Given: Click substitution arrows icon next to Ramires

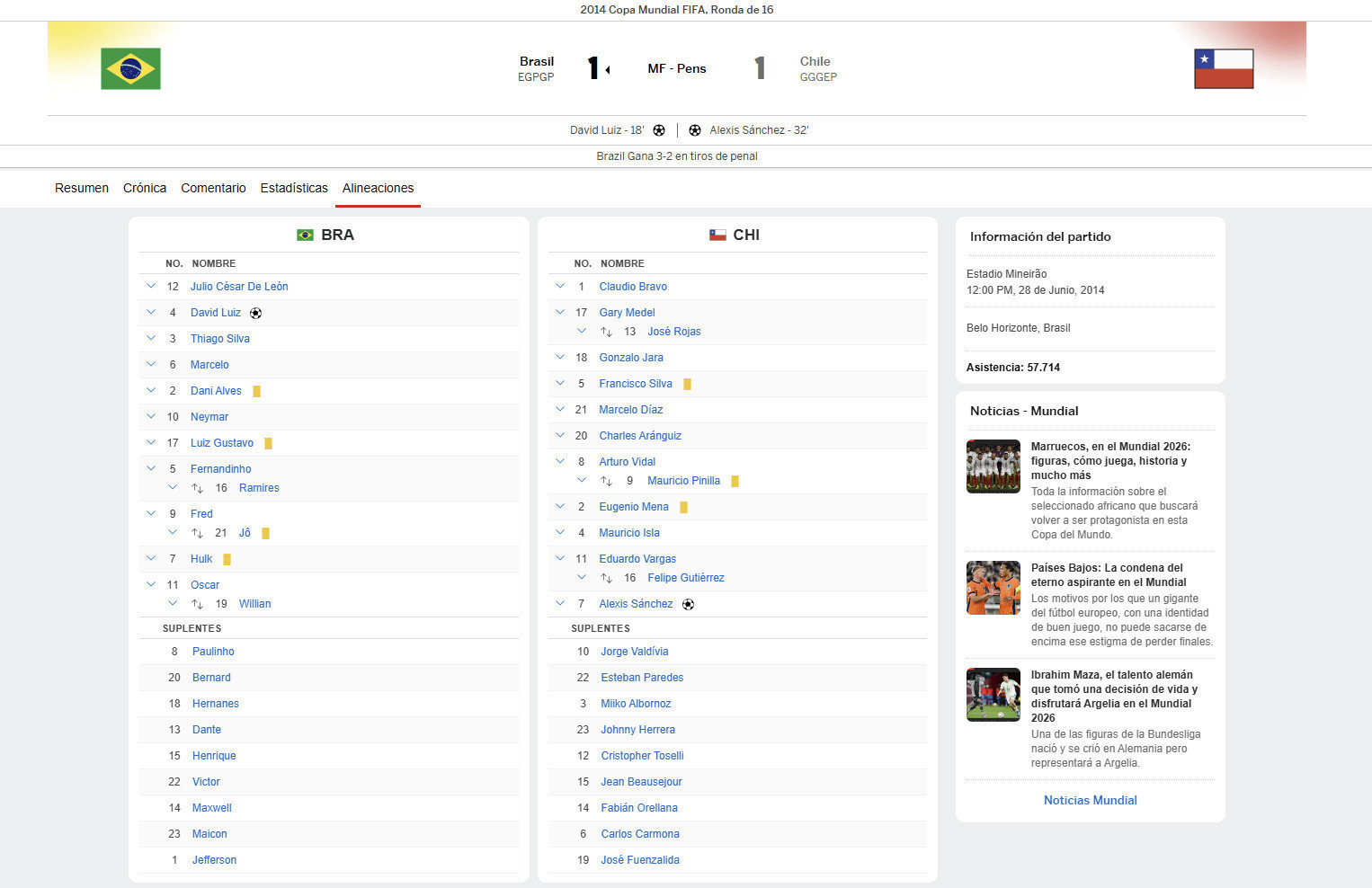Looking at the screenshot, I should pyautogui.click(x=197, y=489).
